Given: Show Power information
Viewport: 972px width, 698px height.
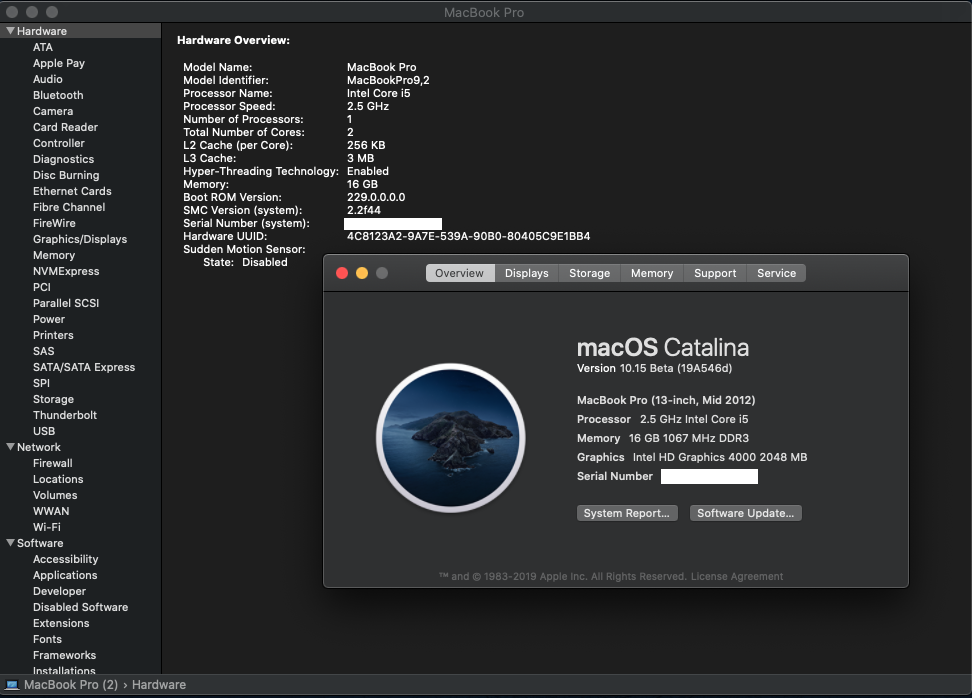Looking at the screenshot, I should click(x=49, y=319).
